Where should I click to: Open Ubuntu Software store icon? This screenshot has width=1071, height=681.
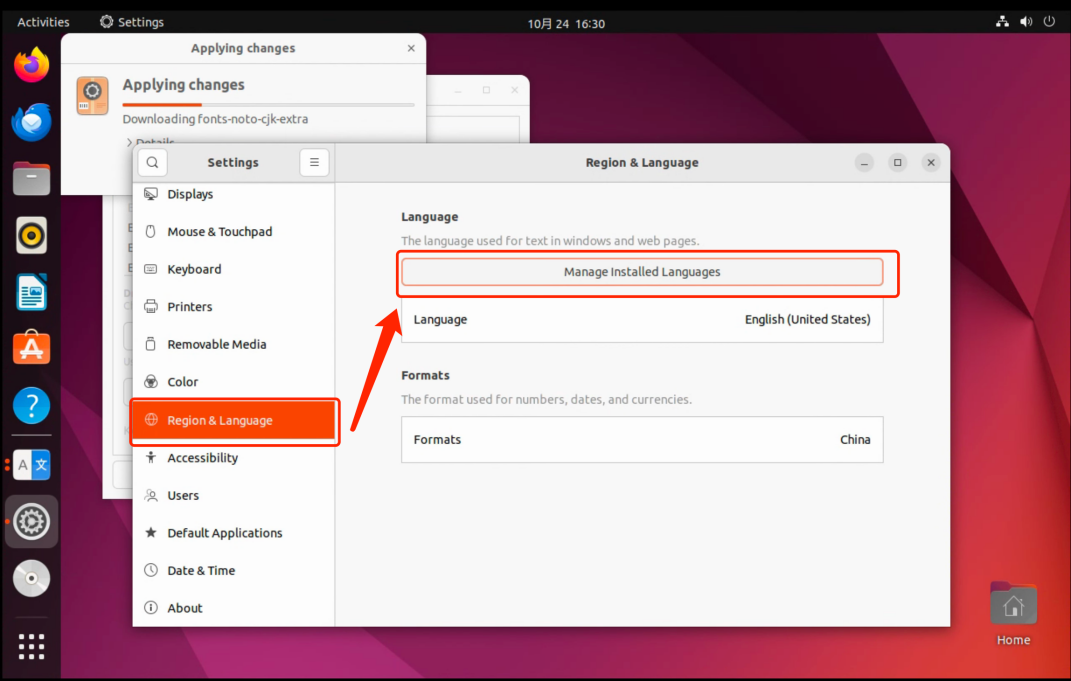click(x=31, y=348)
